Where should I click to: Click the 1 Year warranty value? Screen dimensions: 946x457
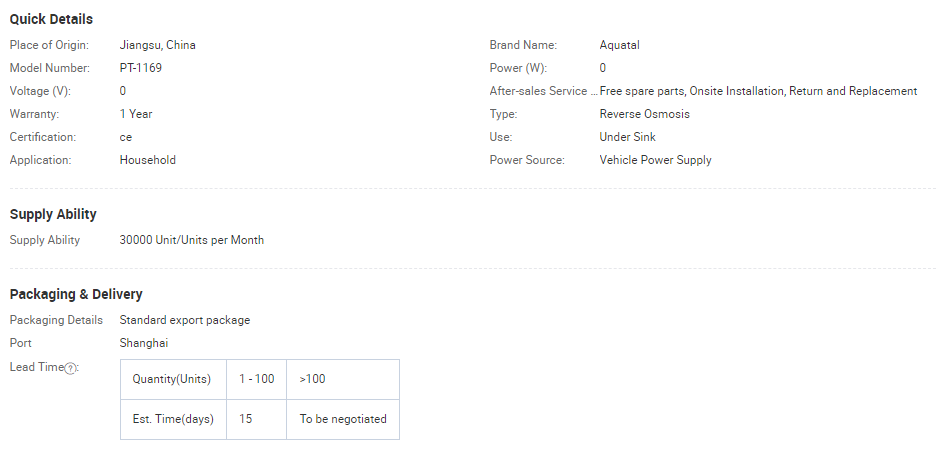136,114
